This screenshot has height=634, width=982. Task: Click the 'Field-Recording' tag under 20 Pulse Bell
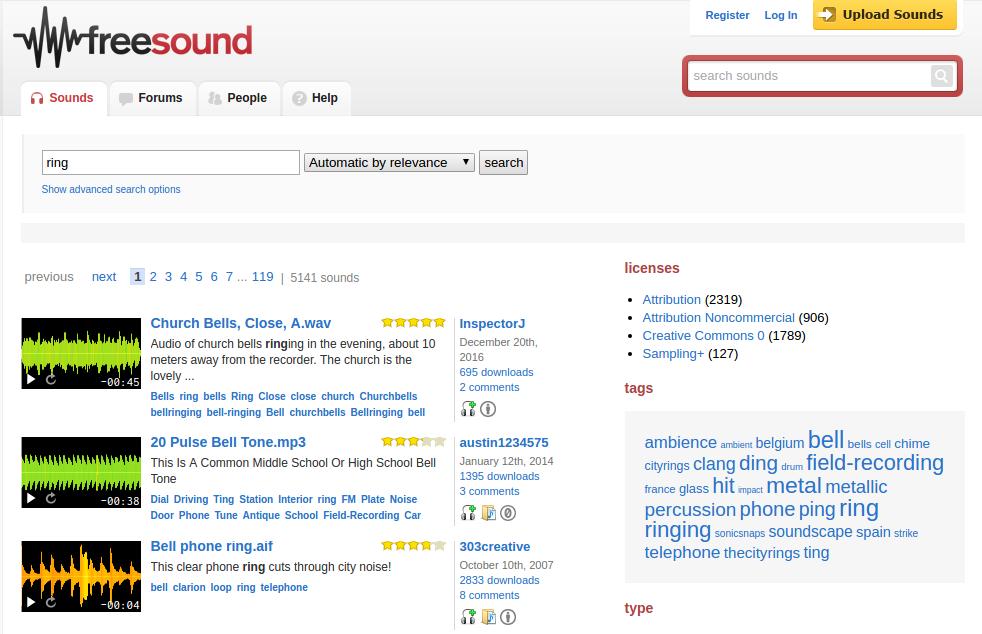click(361, 516)
